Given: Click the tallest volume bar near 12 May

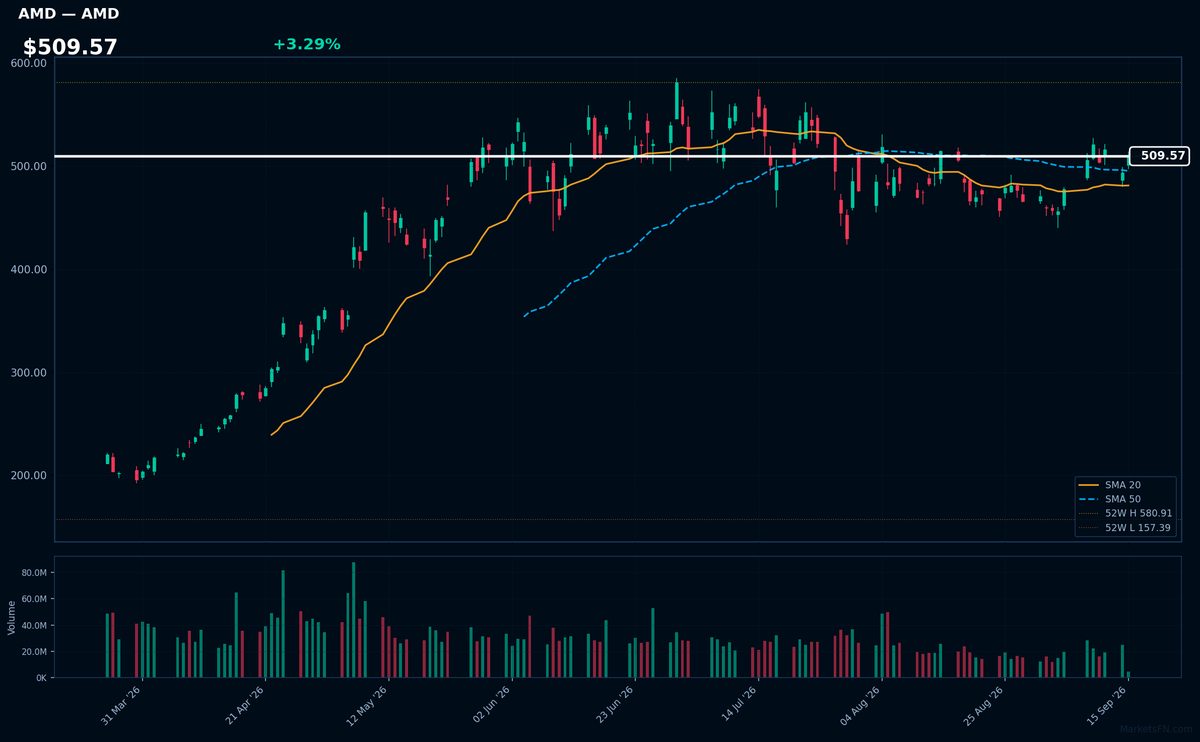Looking at the screenshot, I should coord(353,620).
